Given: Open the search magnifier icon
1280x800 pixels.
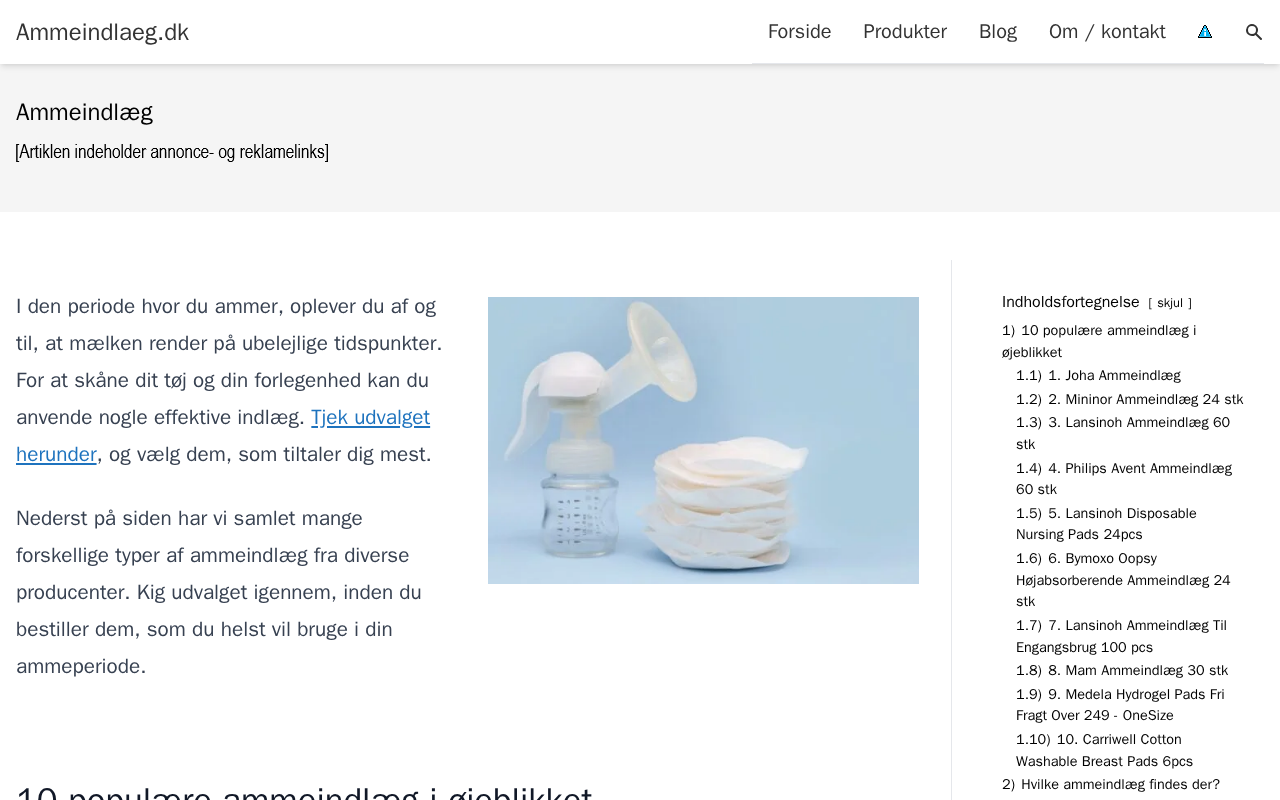Looking at the screenshot, I should point(1254,32).
